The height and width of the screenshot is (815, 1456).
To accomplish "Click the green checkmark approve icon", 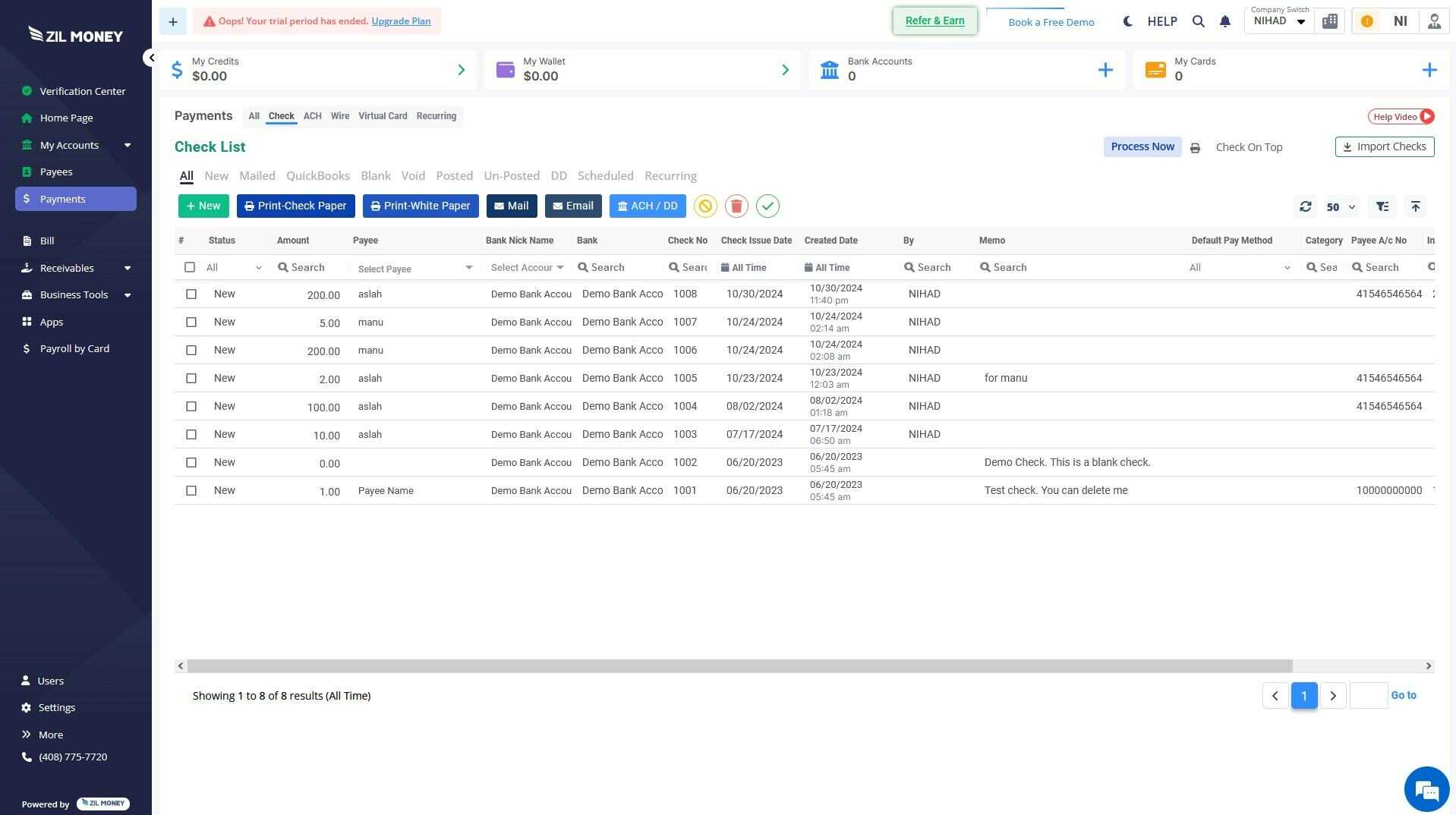I will pos(767,206).
